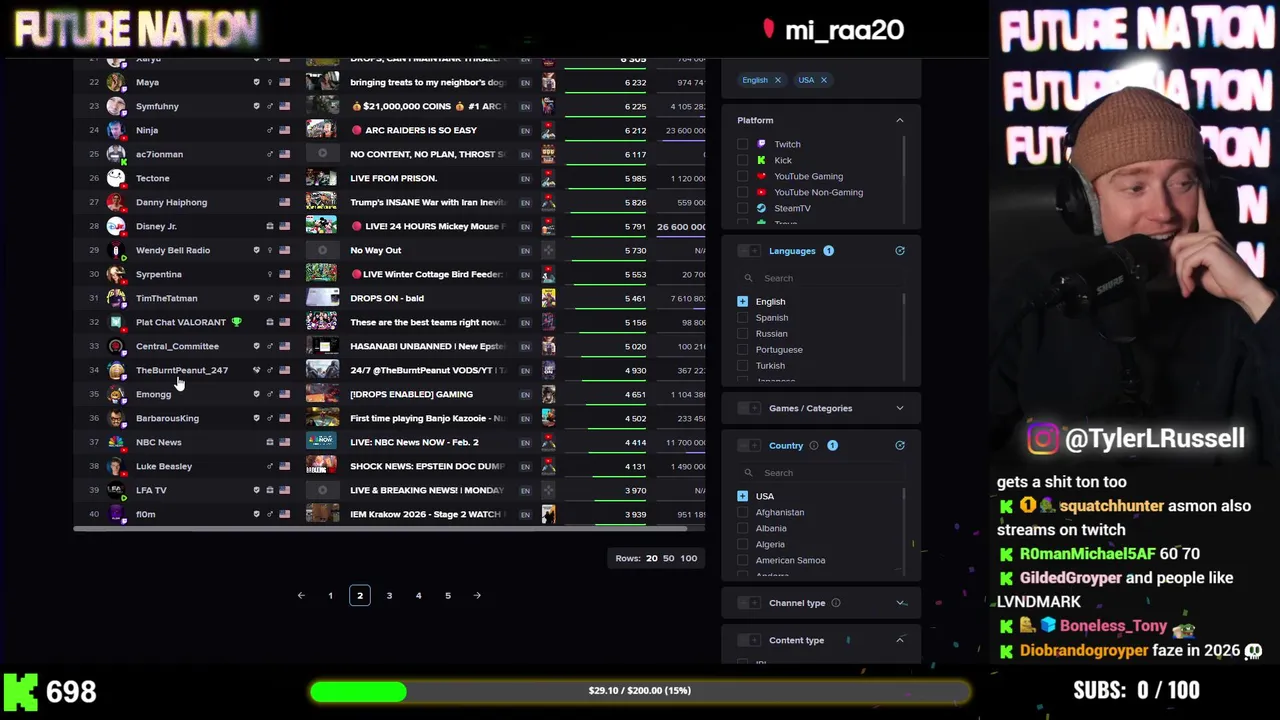Reset the Languages filter with refresh icon
1280x720 pixels.
[x=899, y=251]
